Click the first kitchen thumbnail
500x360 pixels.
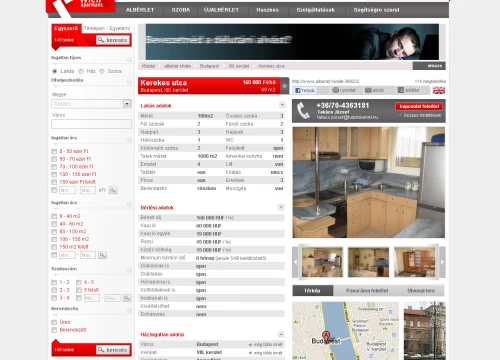tap(322, 262)
